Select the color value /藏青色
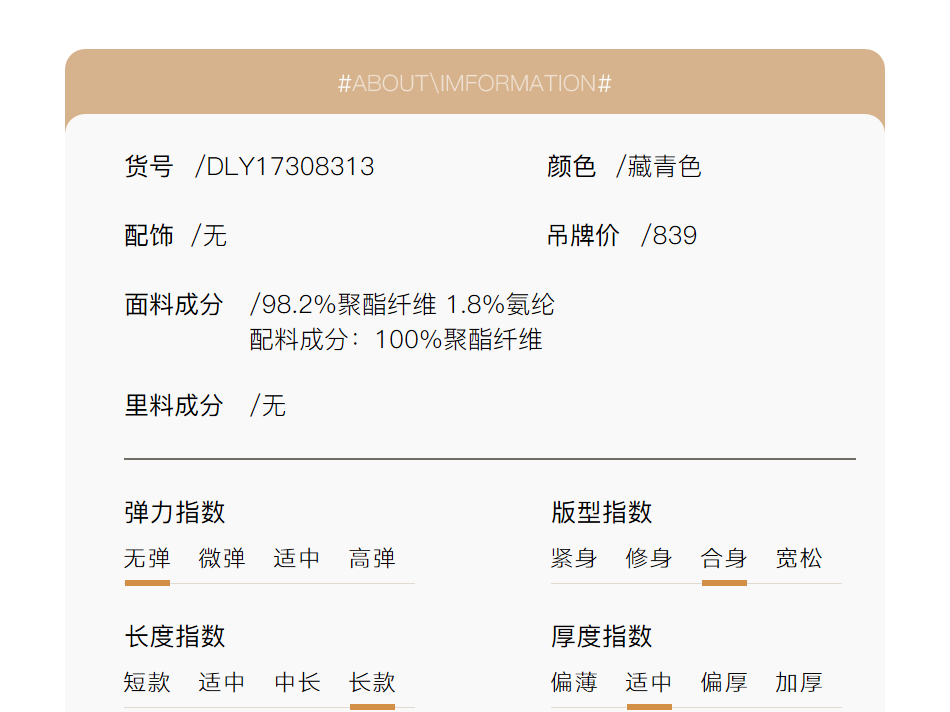This screenshot has height=712, width=950. point(659,167)
